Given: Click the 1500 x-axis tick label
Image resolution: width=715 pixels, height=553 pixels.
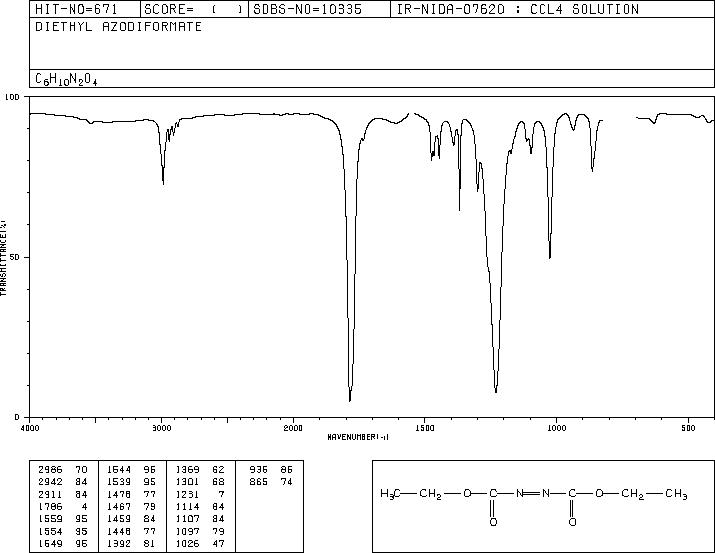Looking at the screenshot, I should (425, 428).
